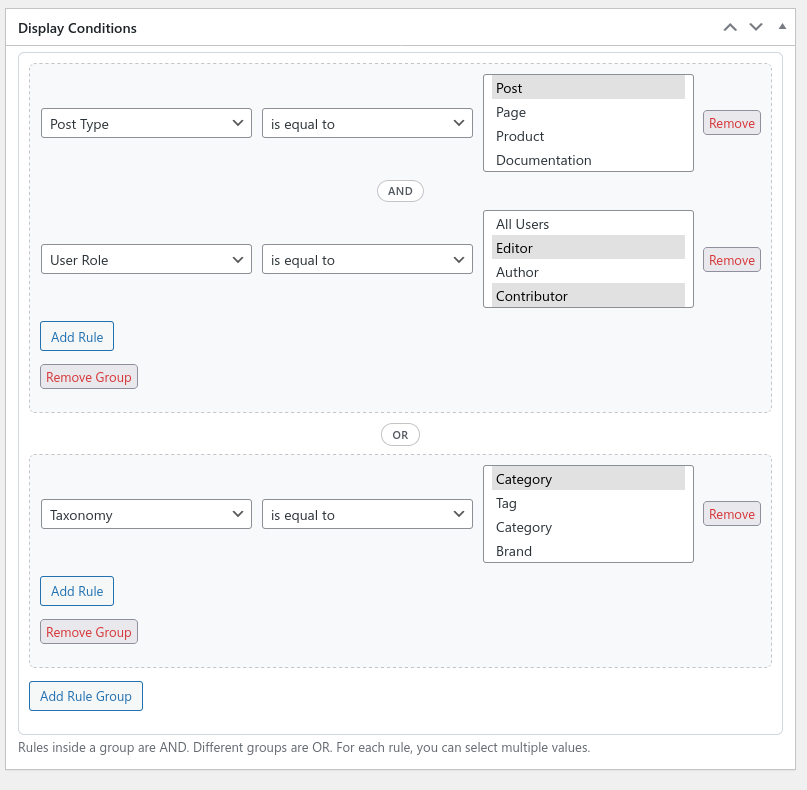
Task: Select Tag in taxonomy list
Action: (588, 503)
